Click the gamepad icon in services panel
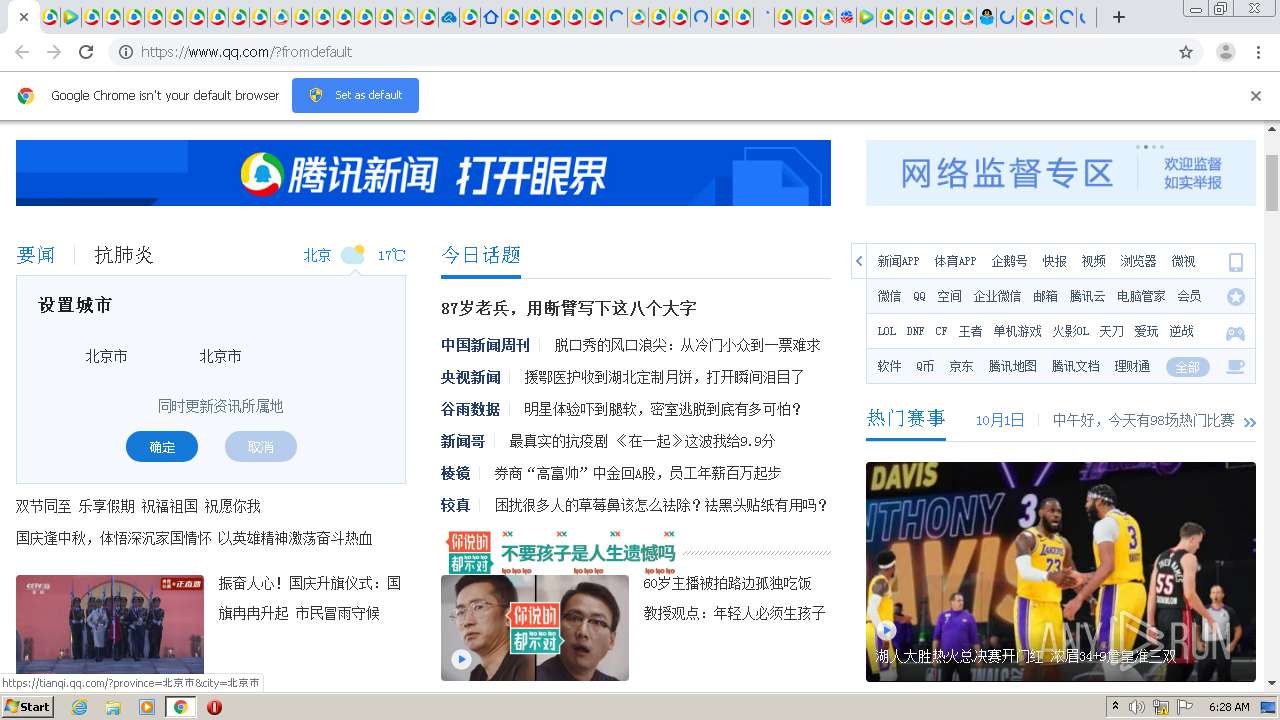 (1236, 332)
